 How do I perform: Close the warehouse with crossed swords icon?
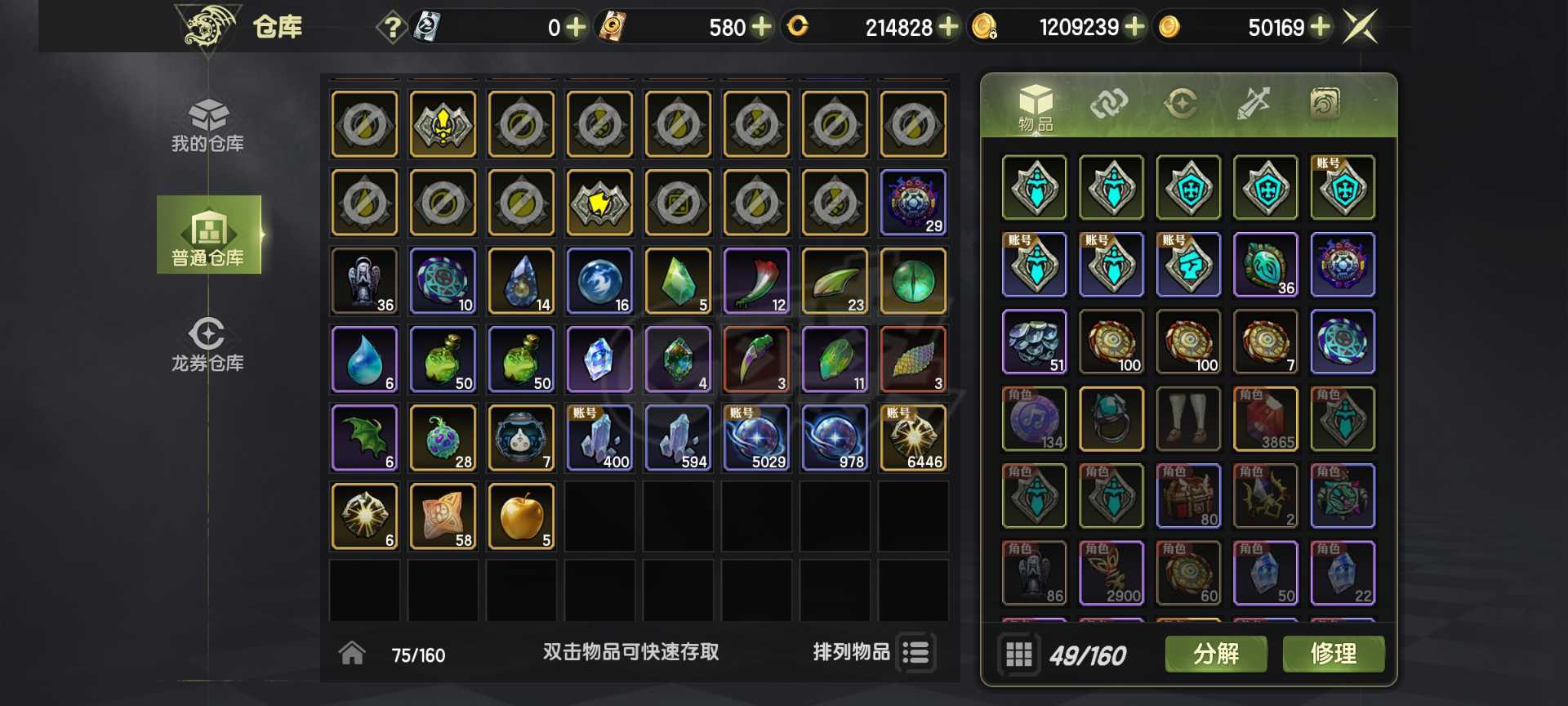(x=1361, y=27)
